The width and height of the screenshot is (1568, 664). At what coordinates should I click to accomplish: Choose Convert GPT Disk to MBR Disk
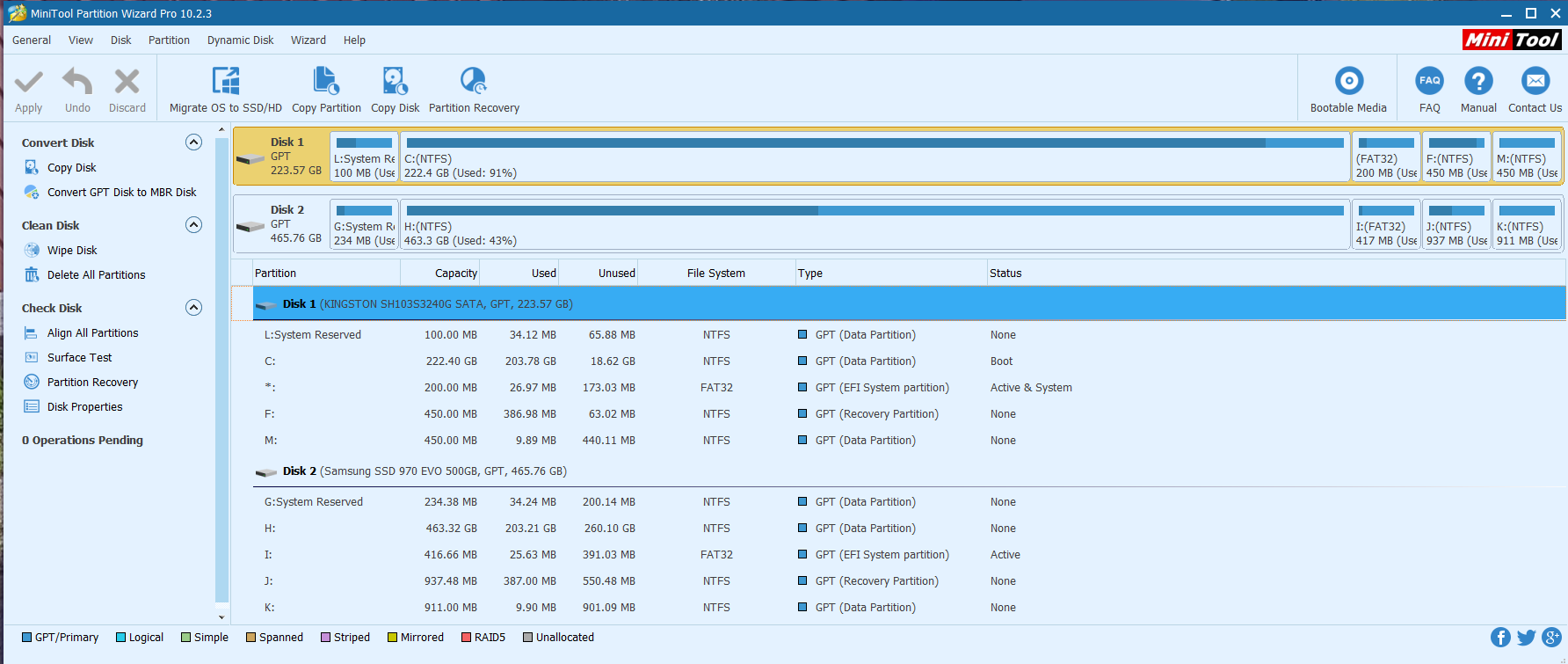coord(122,192)
